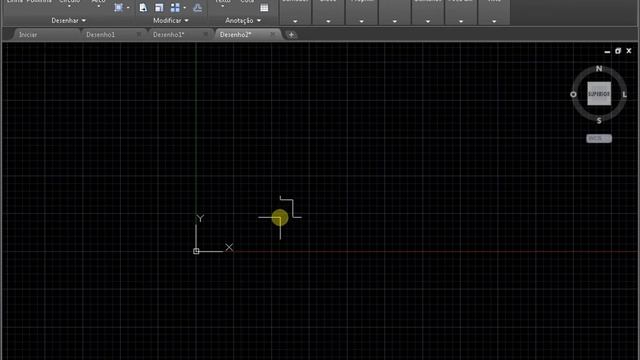Open the WCS dropdown below ViewCube
The height and width of the screenshot is (360, 640).
click(x=599, y=139)
